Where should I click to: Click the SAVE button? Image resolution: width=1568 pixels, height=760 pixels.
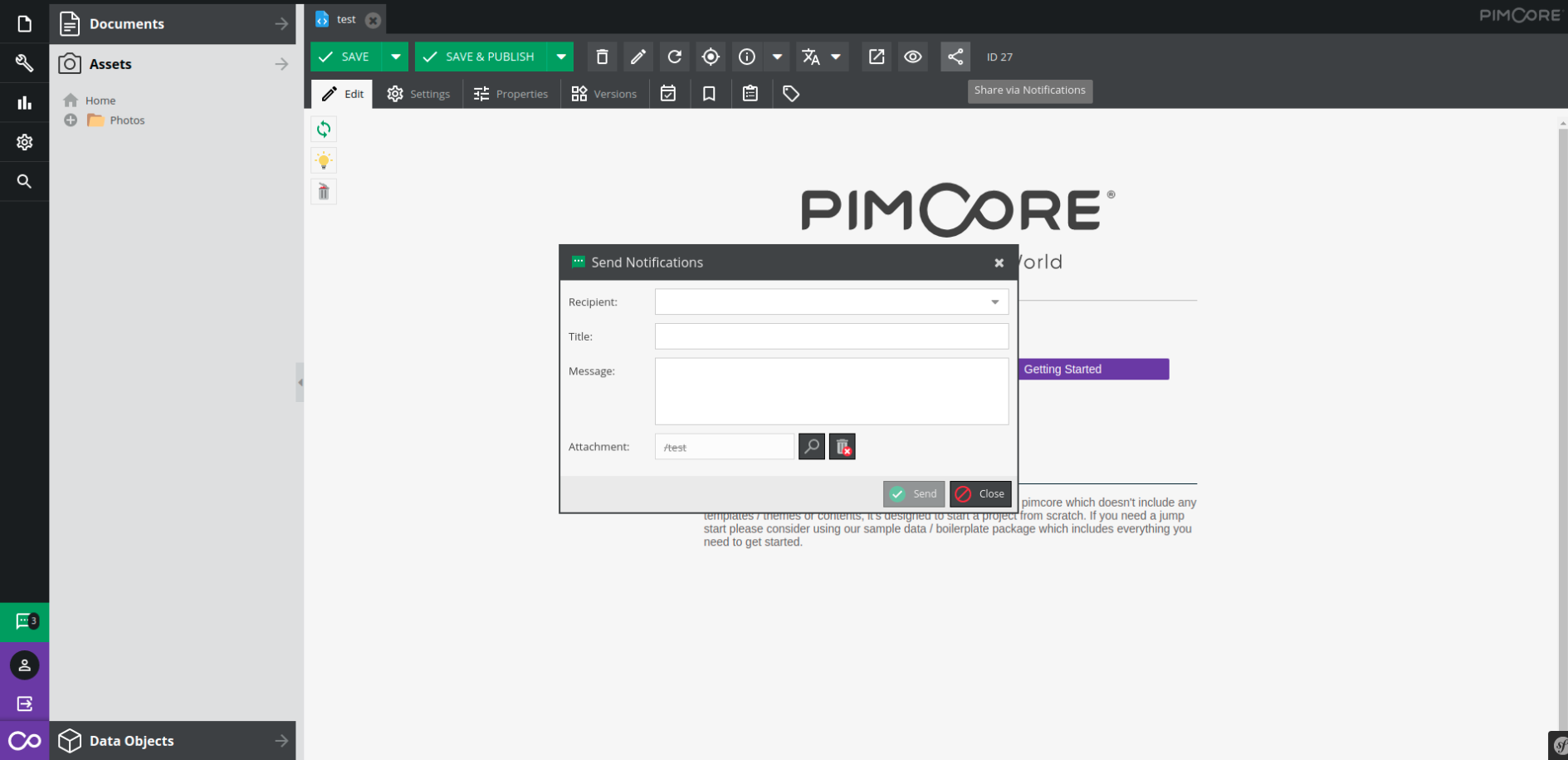347,56
